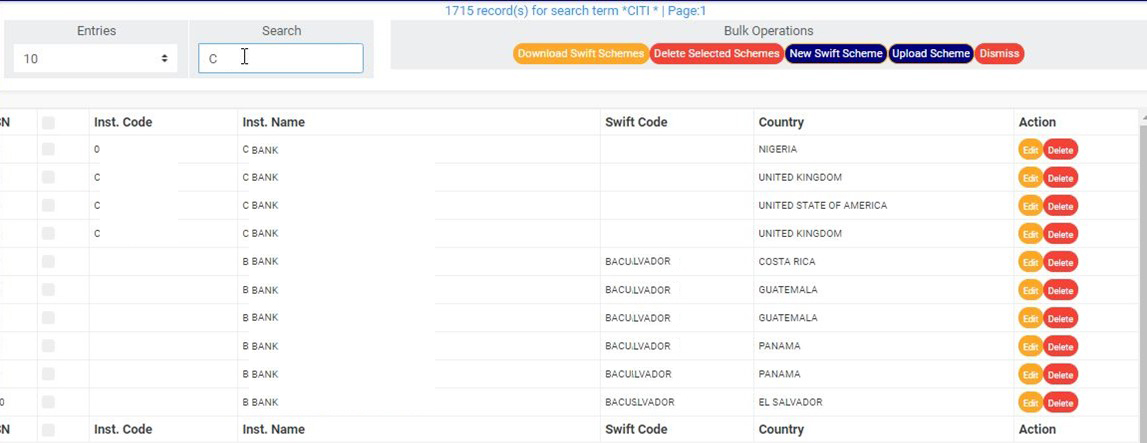Click the Upload Scheme button
Image resolution: width=1147 pixels, height=443 pixels.
[930, 54]
